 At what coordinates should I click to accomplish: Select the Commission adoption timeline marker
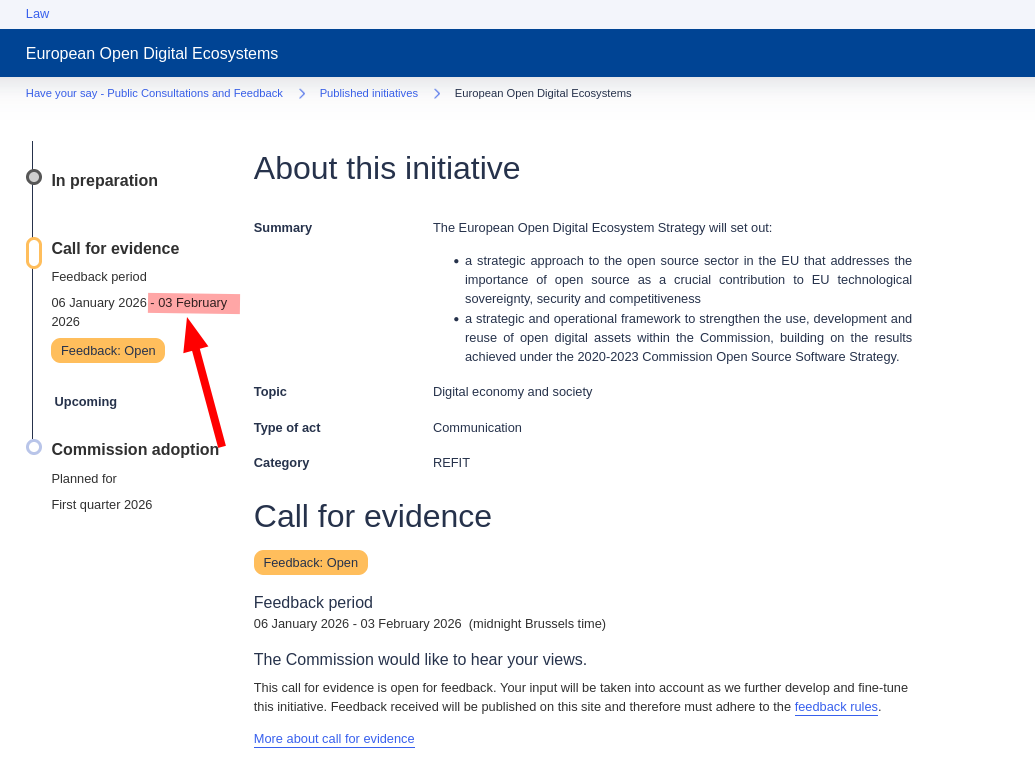pyautogui.click(x=34, y=447)
